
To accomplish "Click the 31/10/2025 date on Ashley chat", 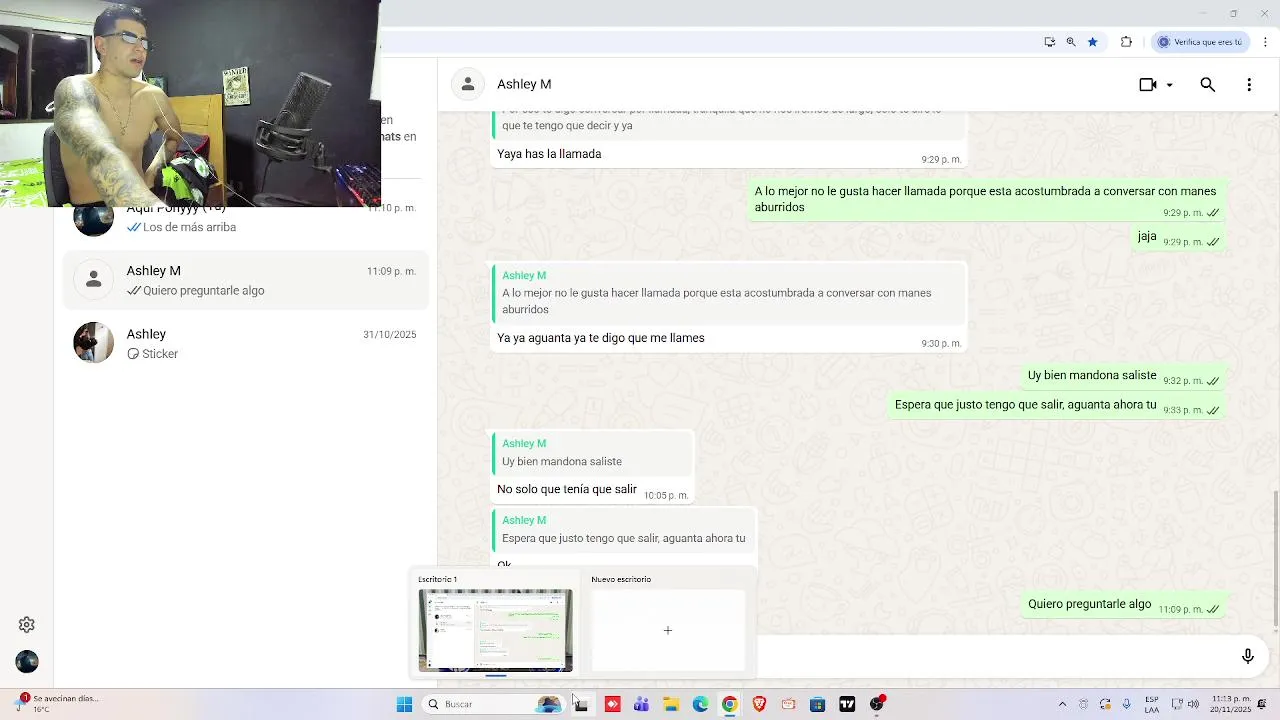I will click(390, 334).
